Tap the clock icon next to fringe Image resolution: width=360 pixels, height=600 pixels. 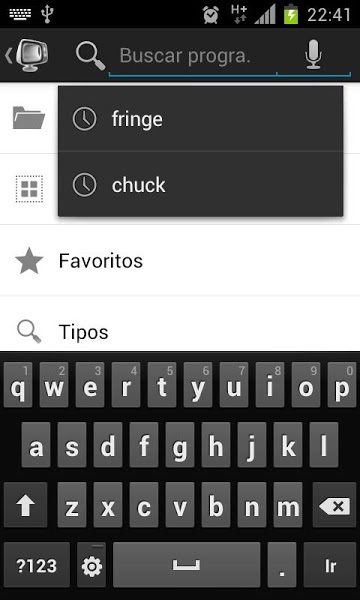tap(84, 119)
